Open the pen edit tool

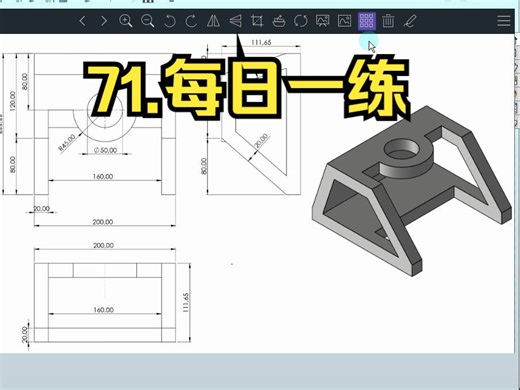click(410, 21)
